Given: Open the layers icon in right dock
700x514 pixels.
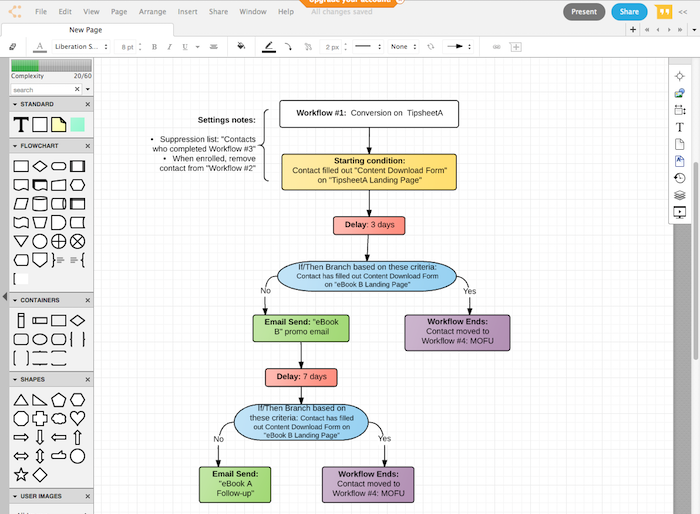Looking at the screenshot, I should [x=679, y=195].
